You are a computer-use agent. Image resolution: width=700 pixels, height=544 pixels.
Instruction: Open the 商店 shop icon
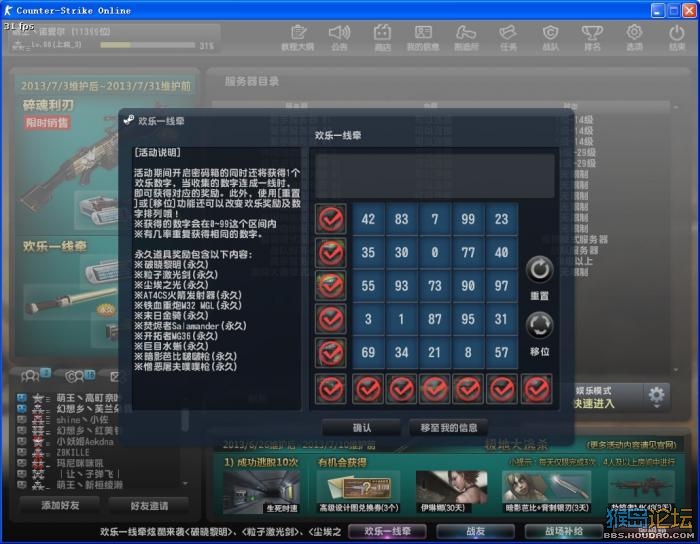point(383,37)
